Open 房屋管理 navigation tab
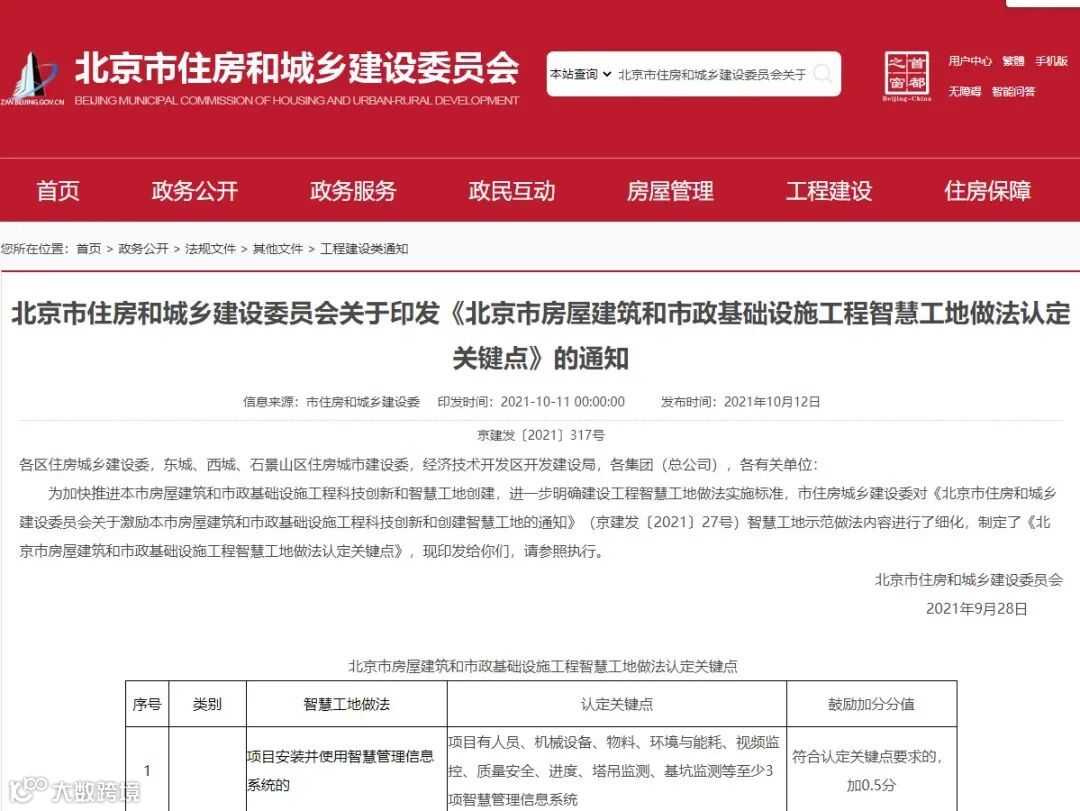Viewport: 1080px width, 811px height. point(670,191)
